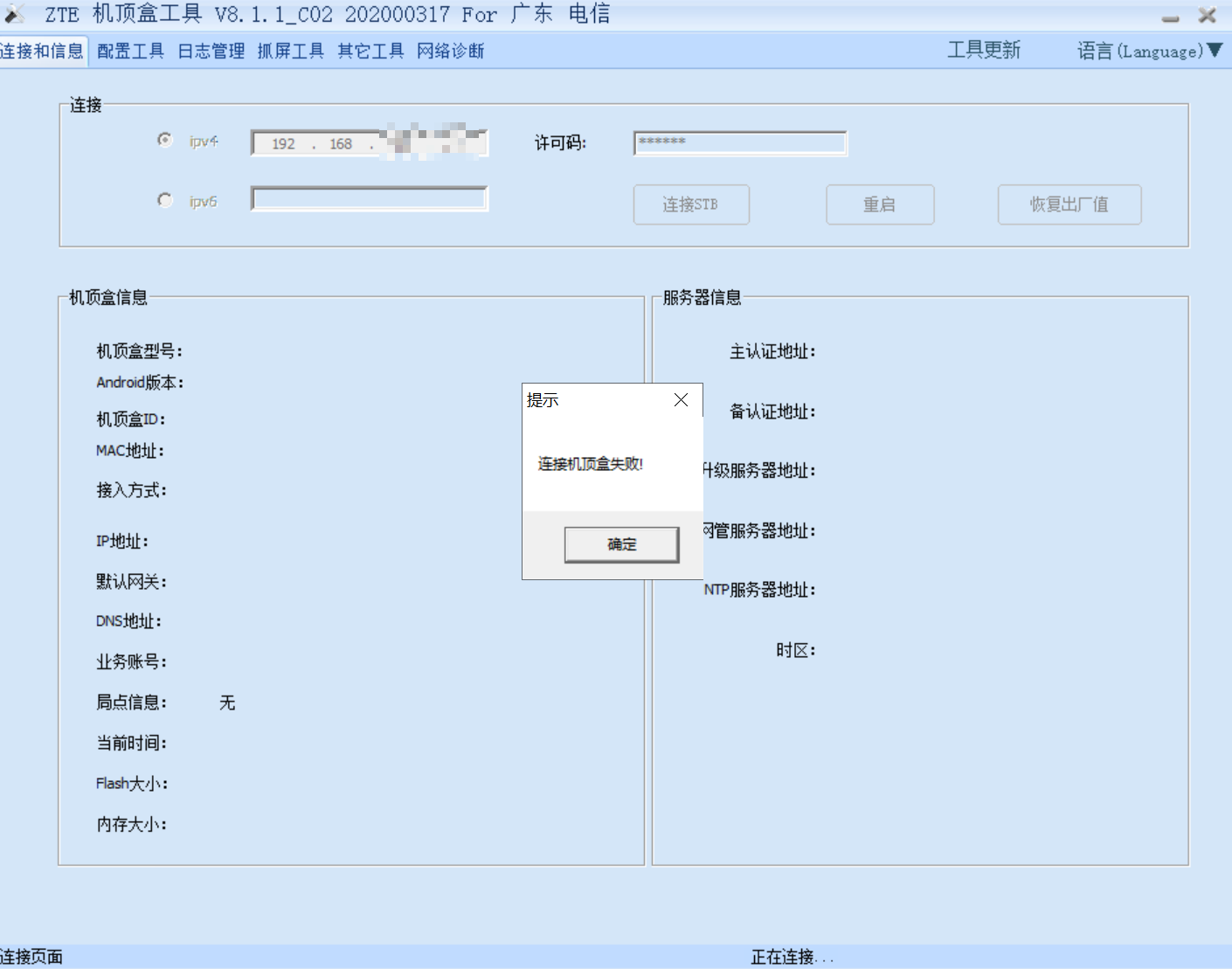Click the Android版本 label
The image size is (1232, 969).
[x=140, y=383]
